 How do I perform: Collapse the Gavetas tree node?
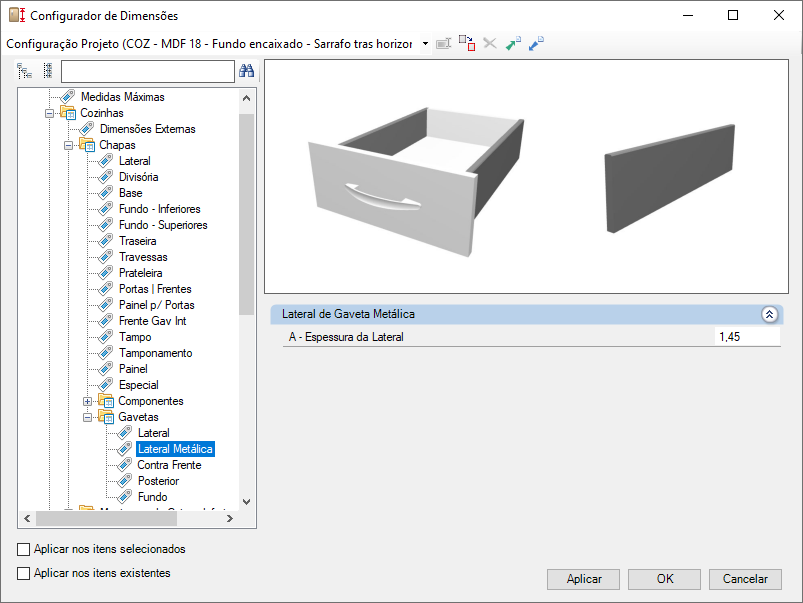[88, 417]
